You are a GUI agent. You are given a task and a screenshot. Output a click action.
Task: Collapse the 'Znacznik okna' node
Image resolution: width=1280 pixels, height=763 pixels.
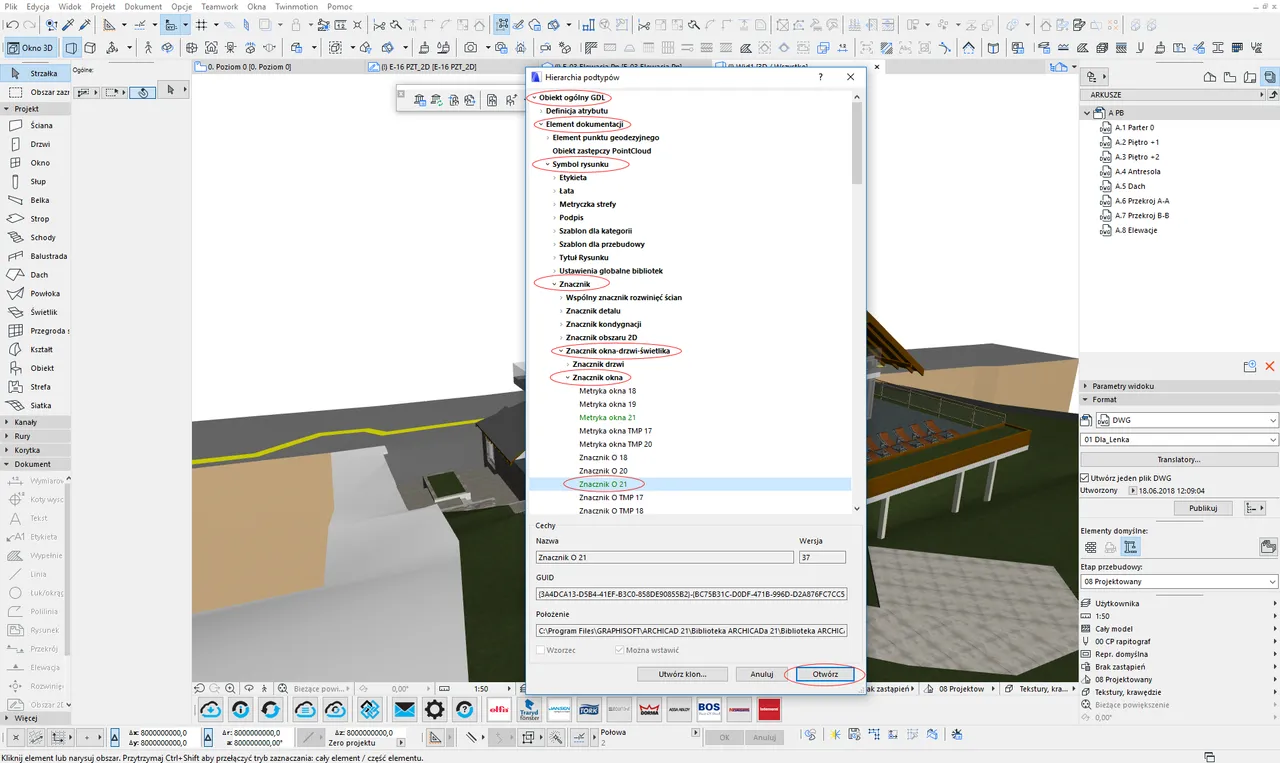point(568,377)
